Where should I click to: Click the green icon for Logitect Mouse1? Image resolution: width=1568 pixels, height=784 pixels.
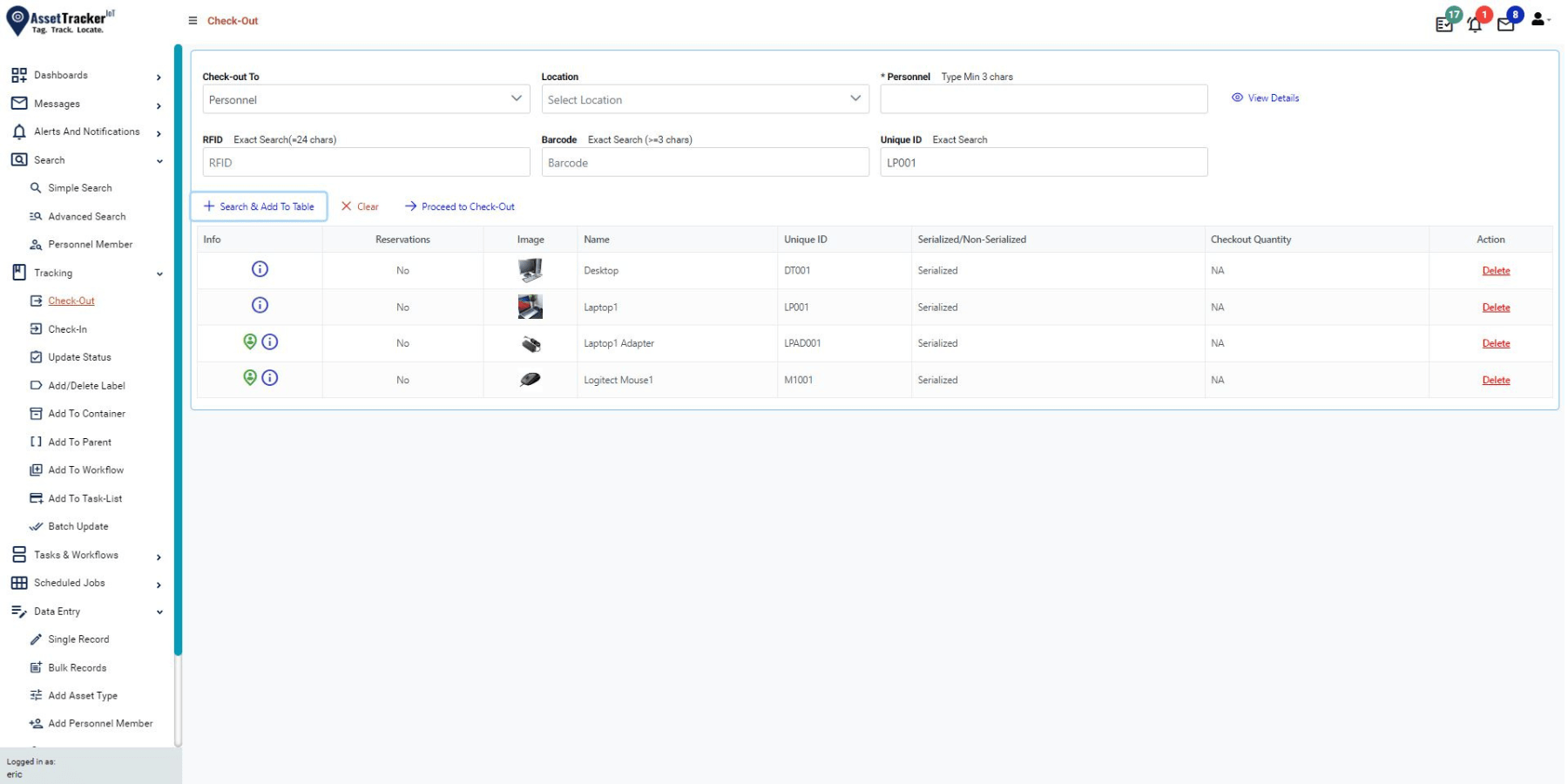pyautogui.click(x=250, y=377)
